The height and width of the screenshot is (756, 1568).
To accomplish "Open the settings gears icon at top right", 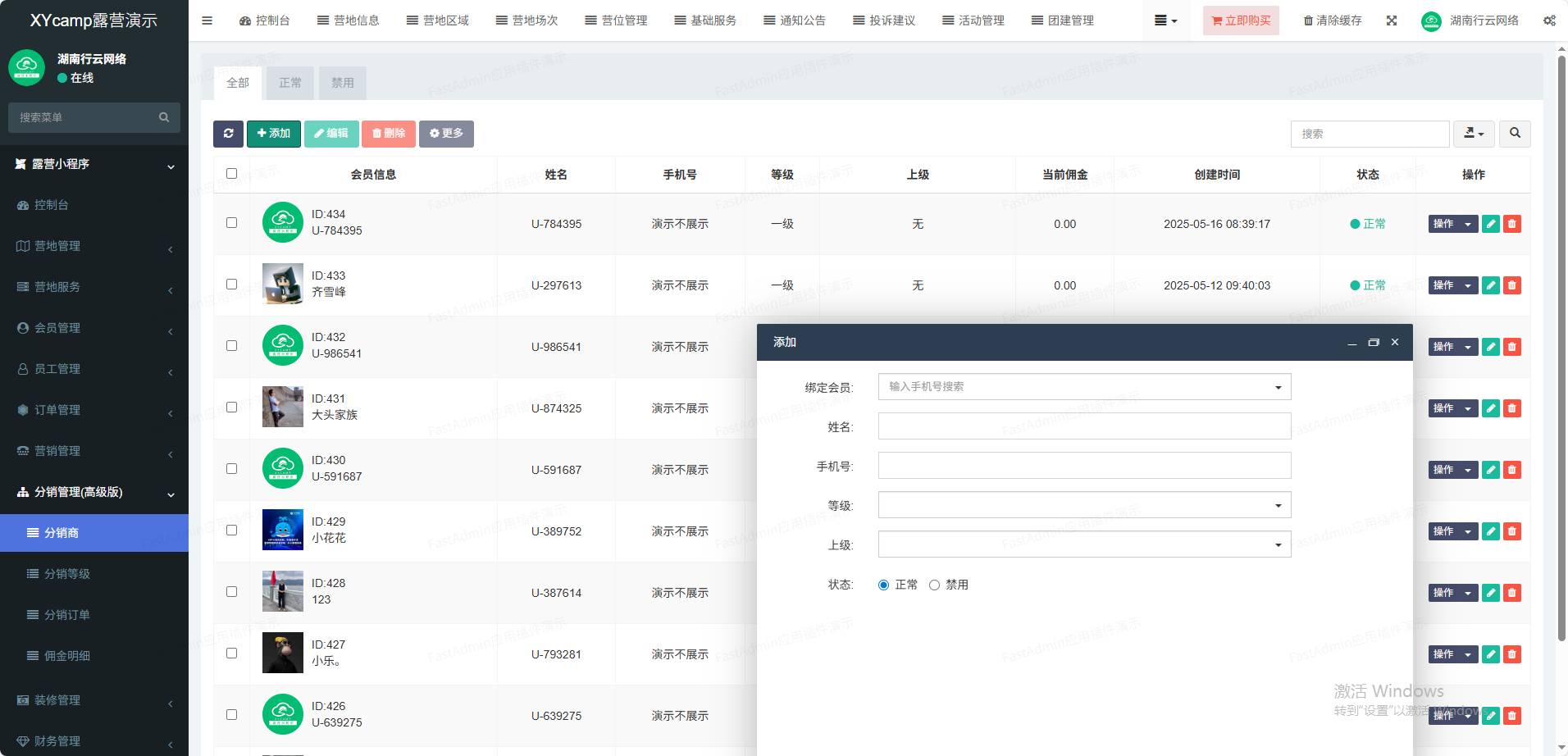I will (x=1549, y=20).
